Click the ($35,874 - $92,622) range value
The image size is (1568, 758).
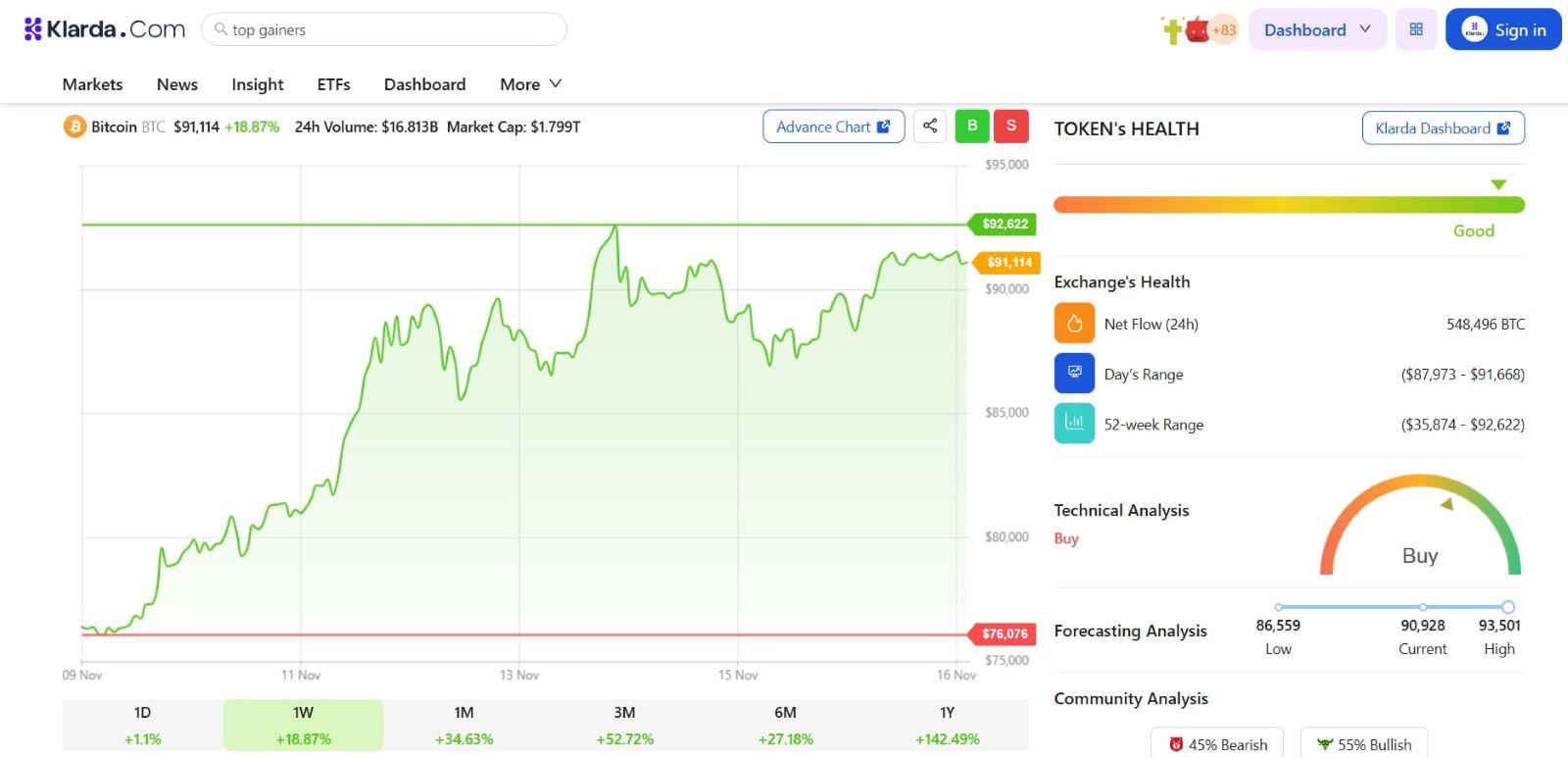click(x=1462, y=424)
